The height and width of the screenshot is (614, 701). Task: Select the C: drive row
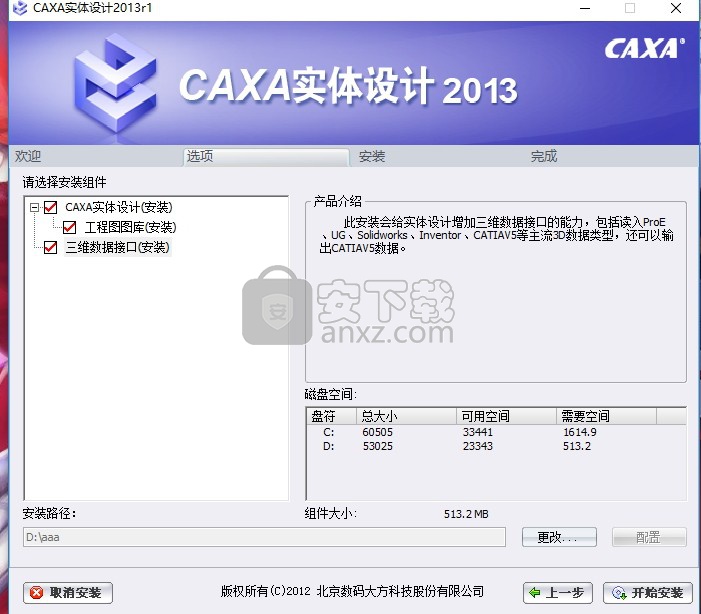(496, 432)
